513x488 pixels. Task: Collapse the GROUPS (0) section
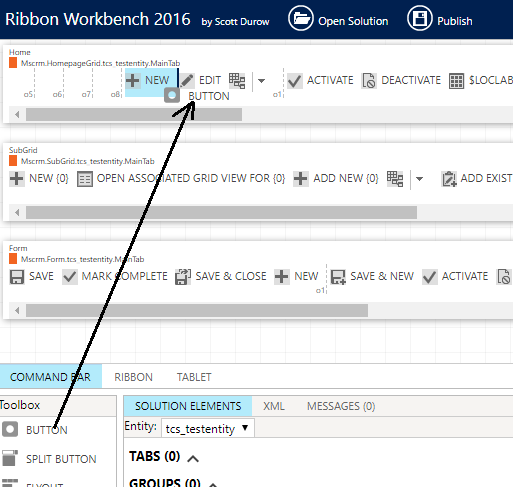tap(213, 485)
